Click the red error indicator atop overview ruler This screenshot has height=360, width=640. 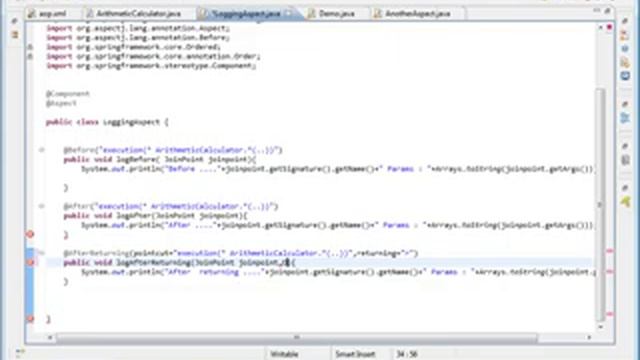click(x=609, y=27)
